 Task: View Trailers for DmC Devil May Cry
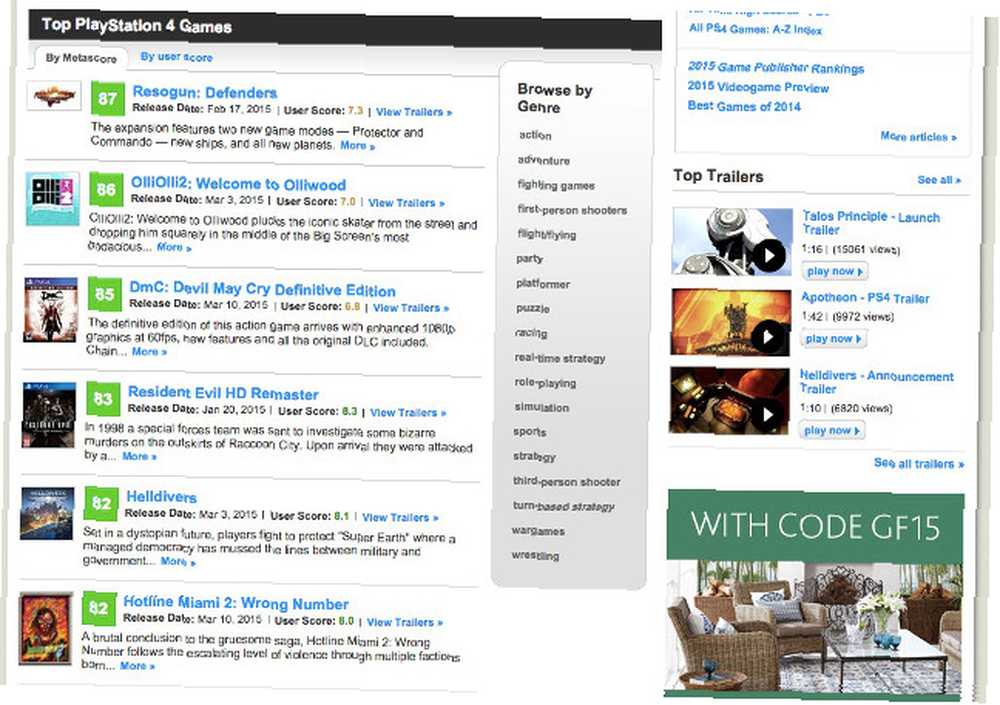pyautogui.click(x=411, y=308)
